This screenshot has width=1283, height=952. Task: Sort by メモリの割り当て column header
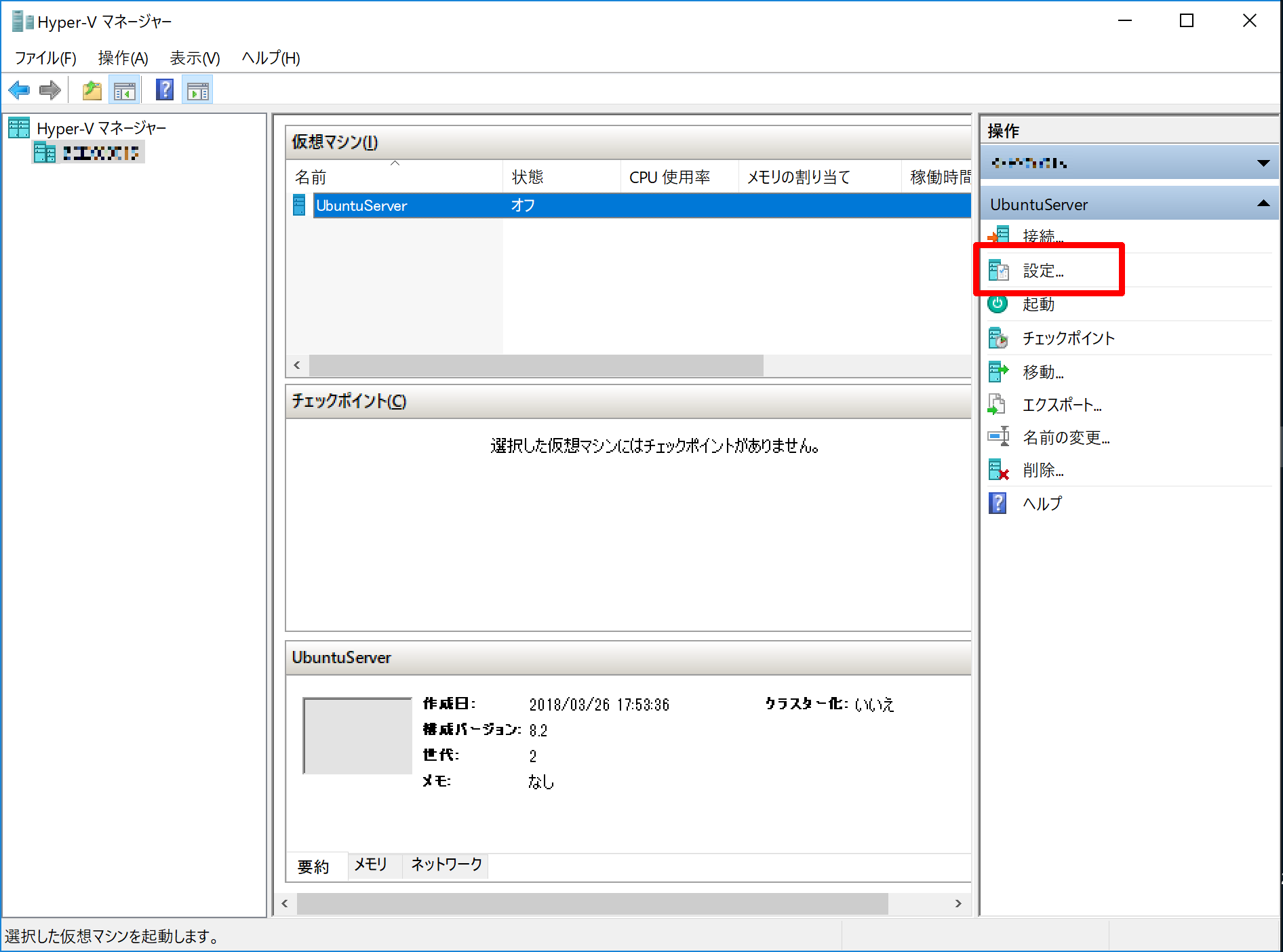click(820, 177)
